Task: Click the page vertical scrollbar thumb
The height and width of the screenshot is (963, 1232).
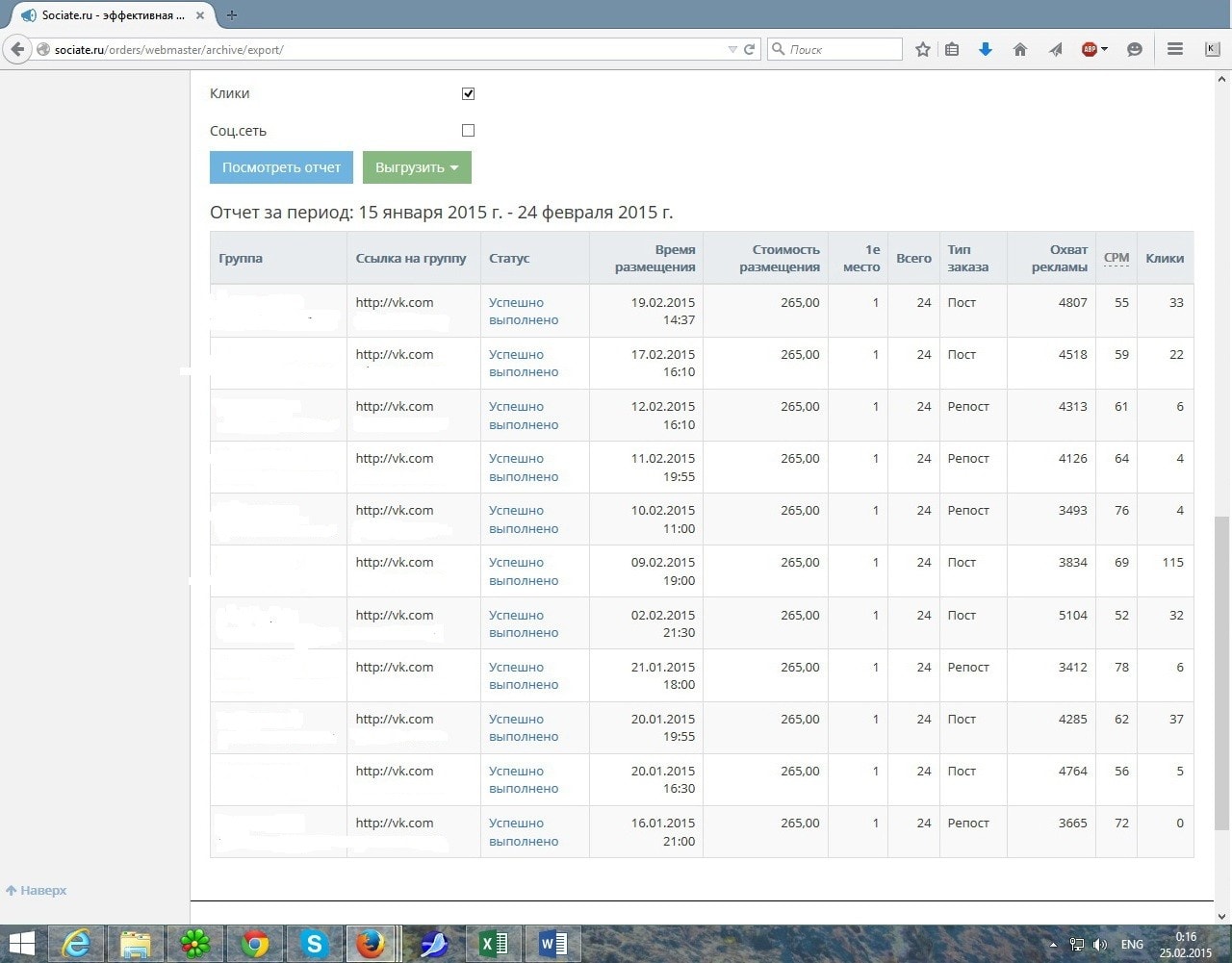Action: [1222, 673]
